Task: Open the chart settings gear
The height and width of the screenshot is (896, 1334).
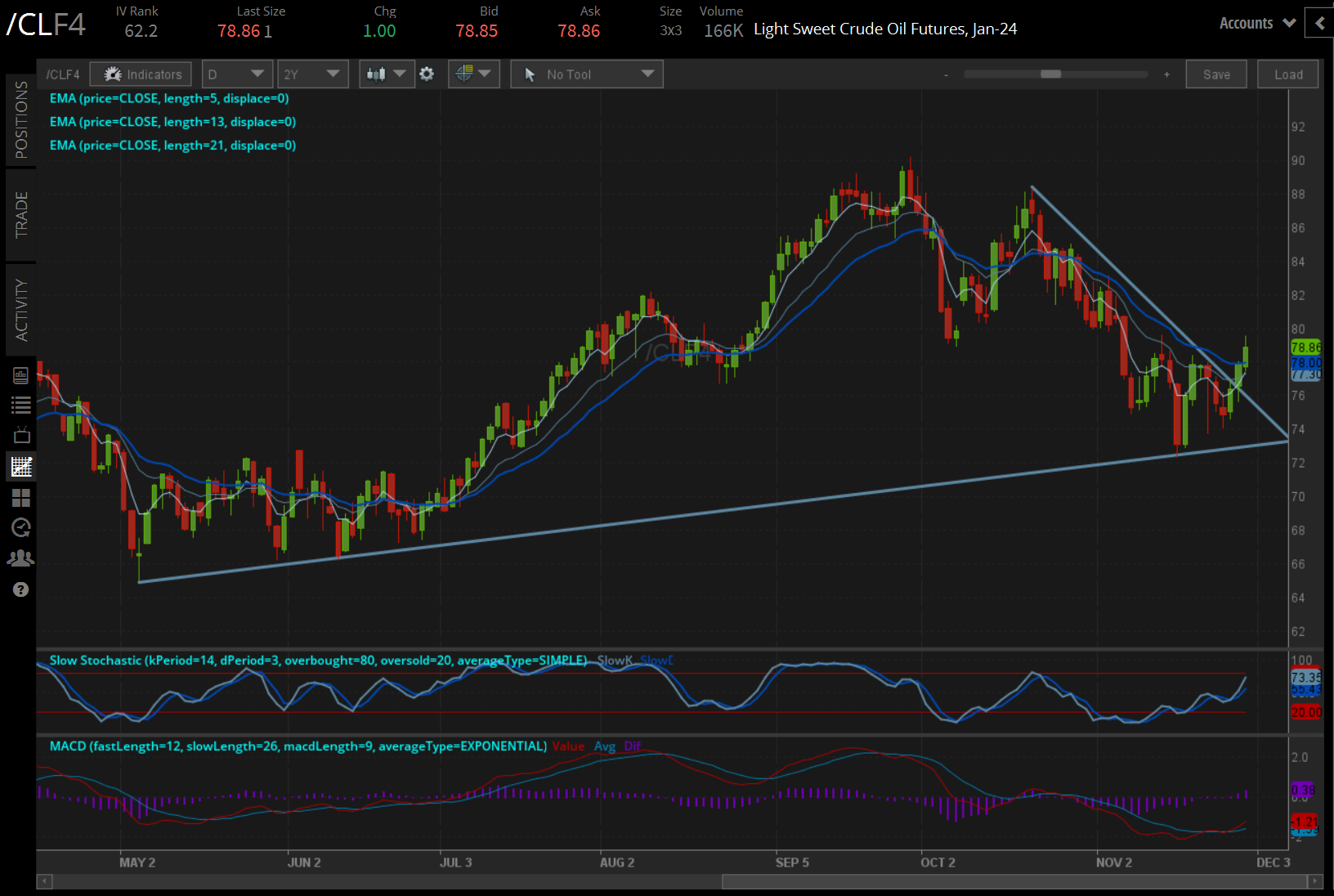Action: pos(427,74)
